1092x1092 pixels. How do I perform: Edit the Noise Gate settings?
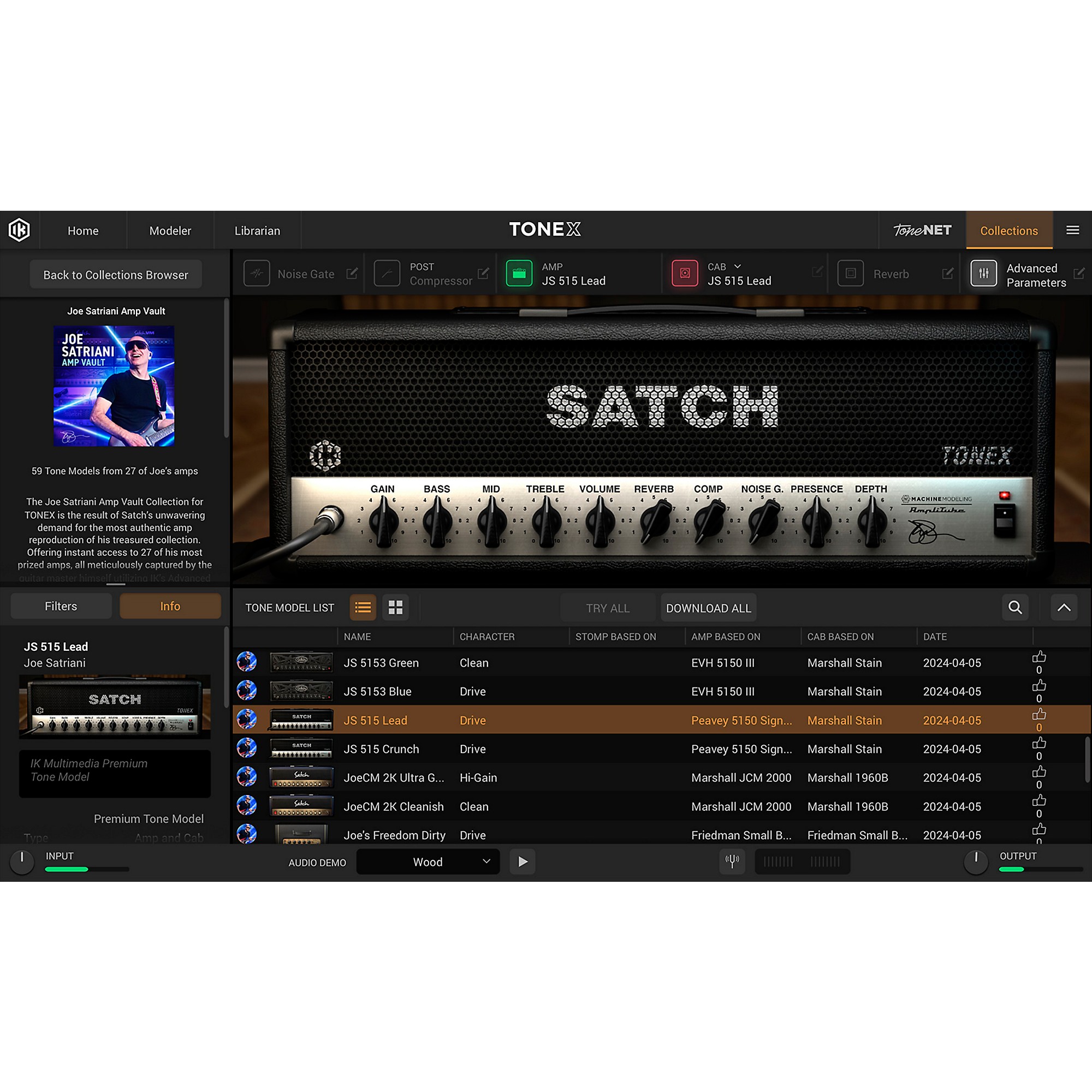352,274
